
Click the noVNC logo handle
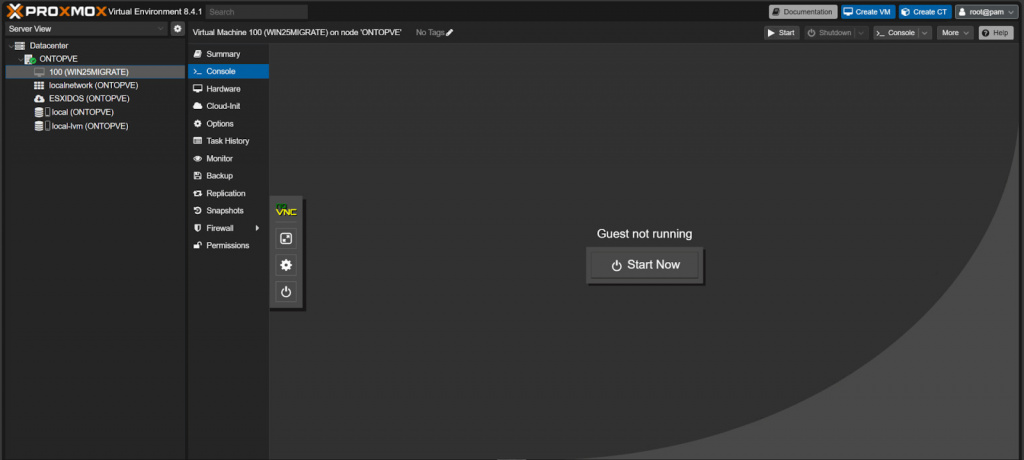[286, 210]
